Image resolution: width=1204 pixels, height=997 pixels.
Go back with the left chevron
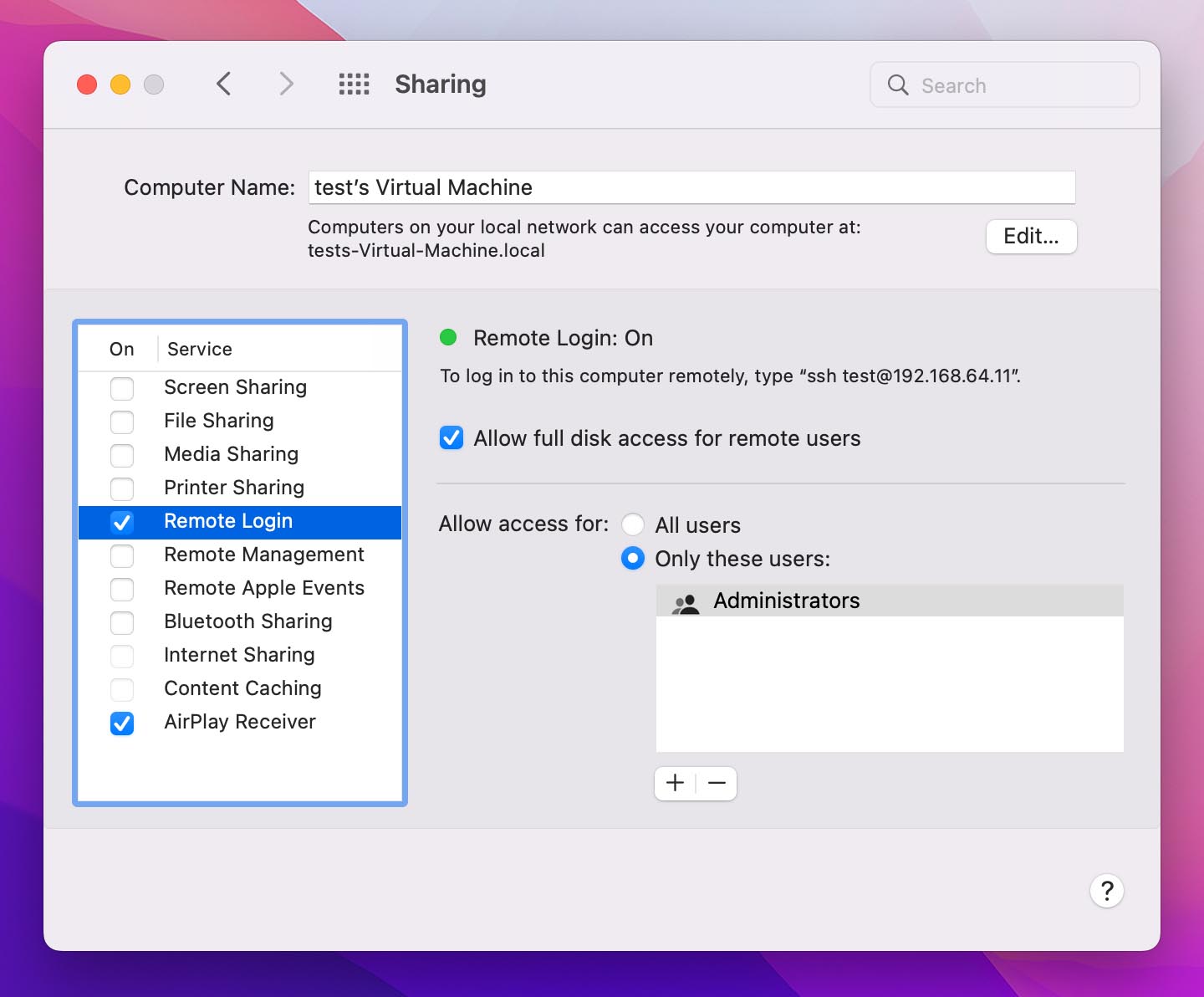click(x=223, y=84)
